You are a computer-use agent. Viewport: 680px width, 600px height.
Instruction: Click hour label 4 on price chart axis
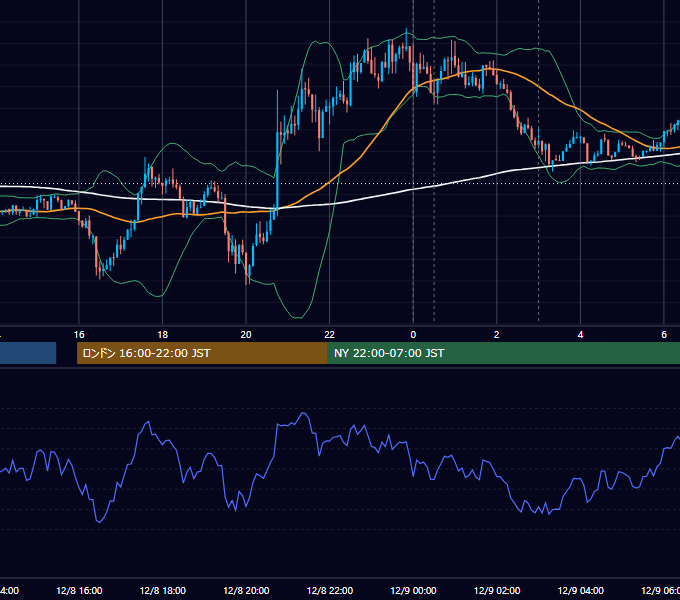[x=580, y=335]
